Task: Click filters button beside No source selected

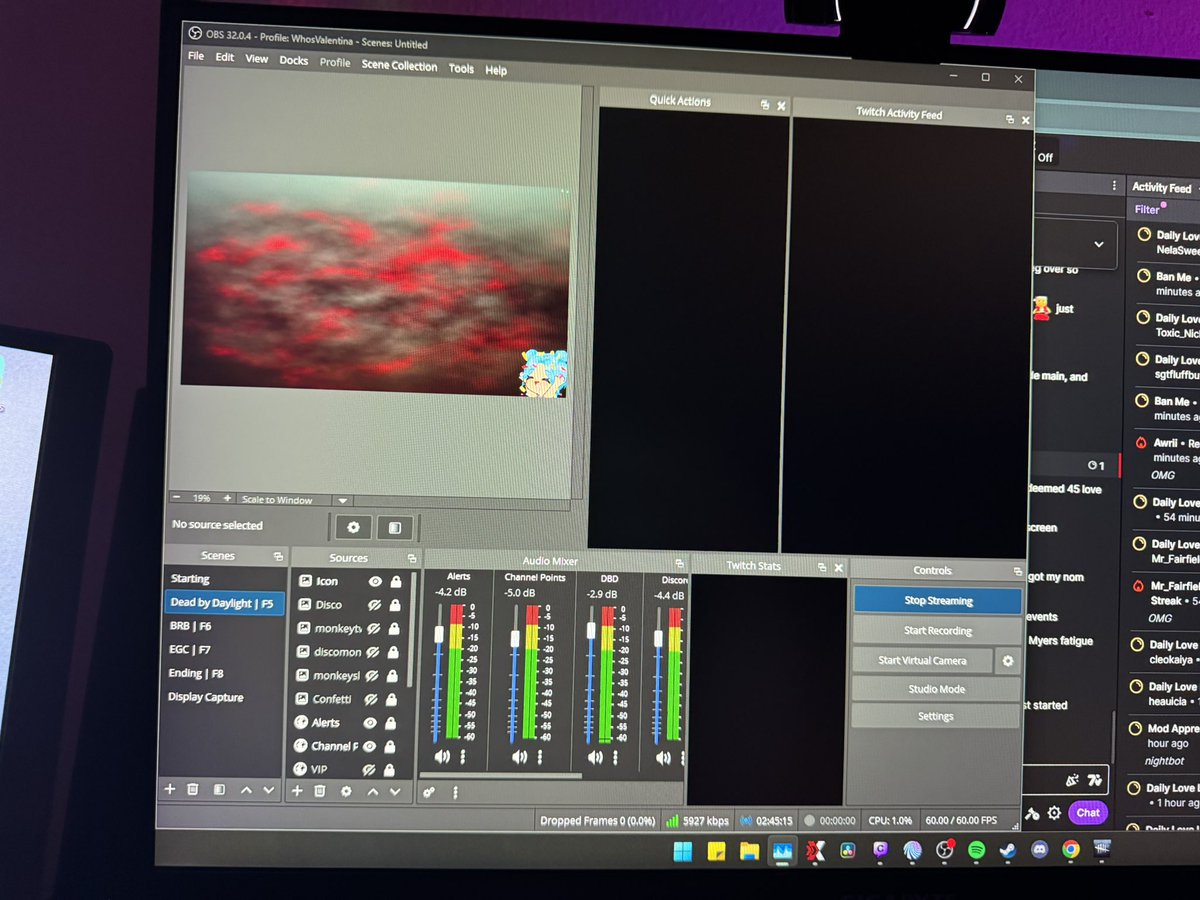Action: coord(395,527)
